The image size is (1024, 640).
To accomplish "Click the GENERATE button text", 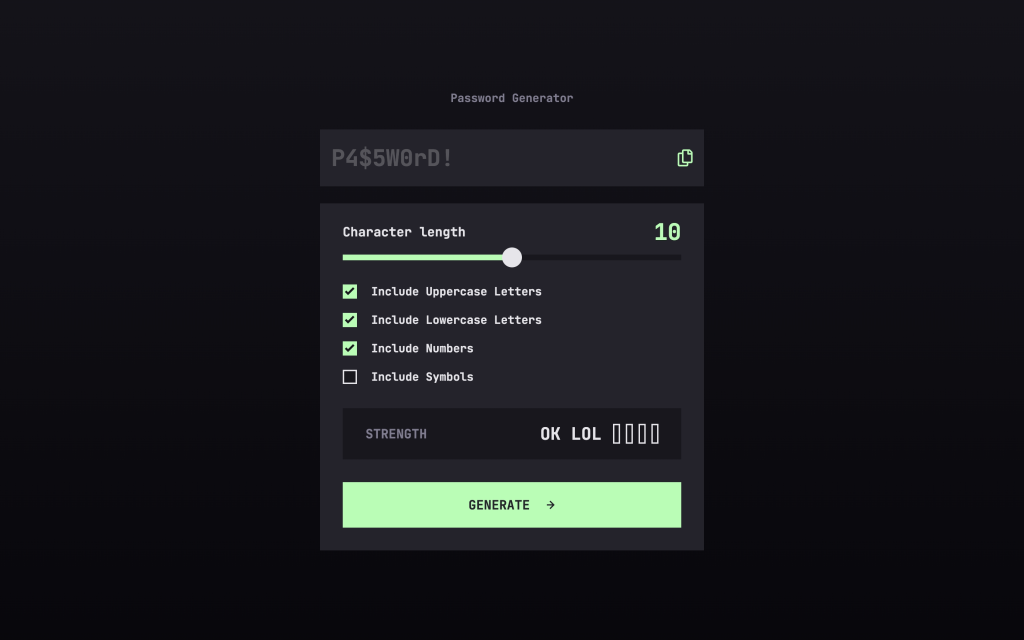I will coord(499,505).
